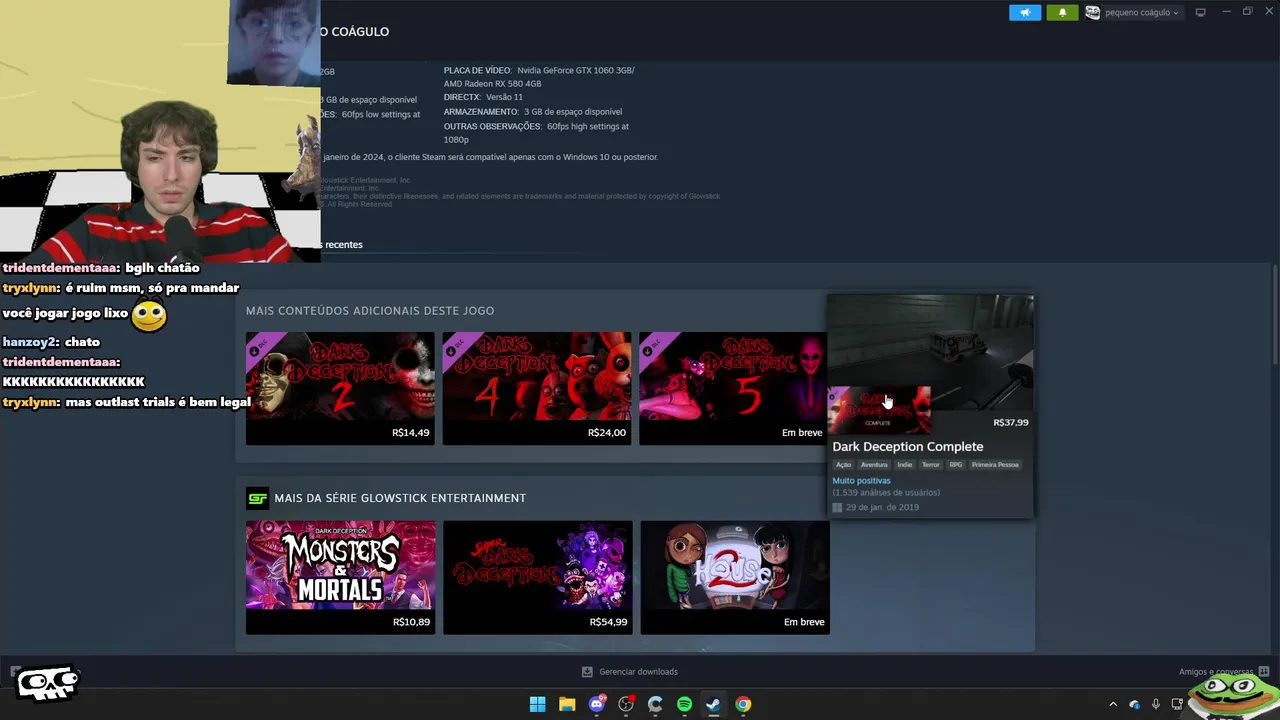
Task: Click the friends chat icon in the corner
Action: pyautogui.click(x=1264, y=671)
